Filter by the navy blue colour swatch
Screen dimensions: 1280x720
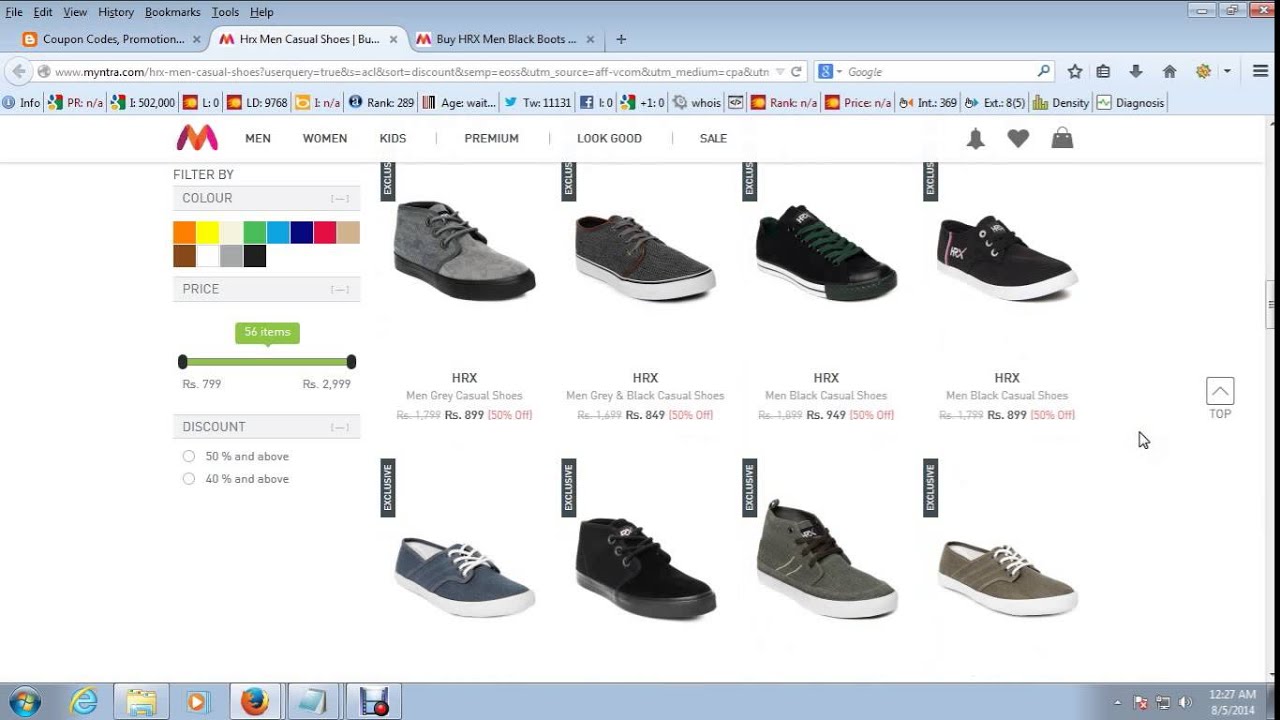(x=301, y=233)
